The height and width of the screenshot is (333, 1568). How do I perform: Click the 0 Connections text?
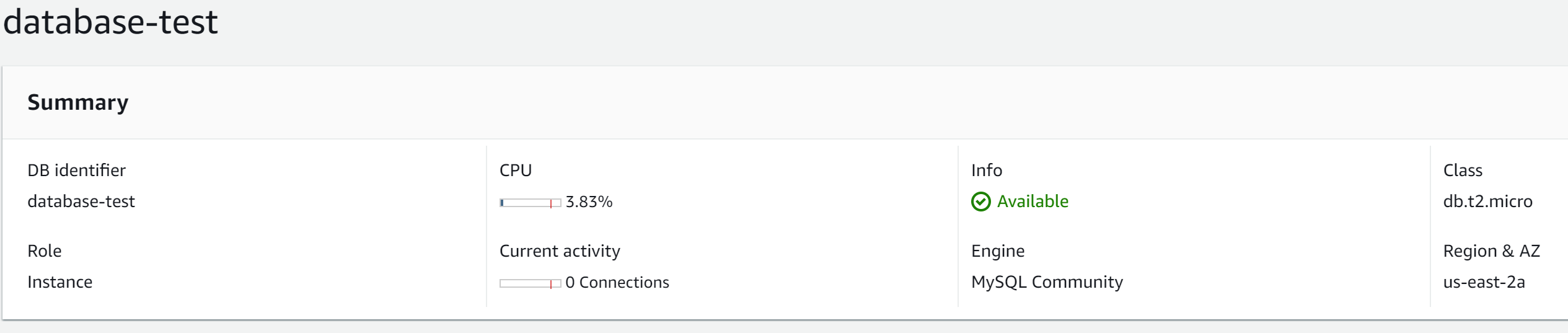tap(617, 282)
